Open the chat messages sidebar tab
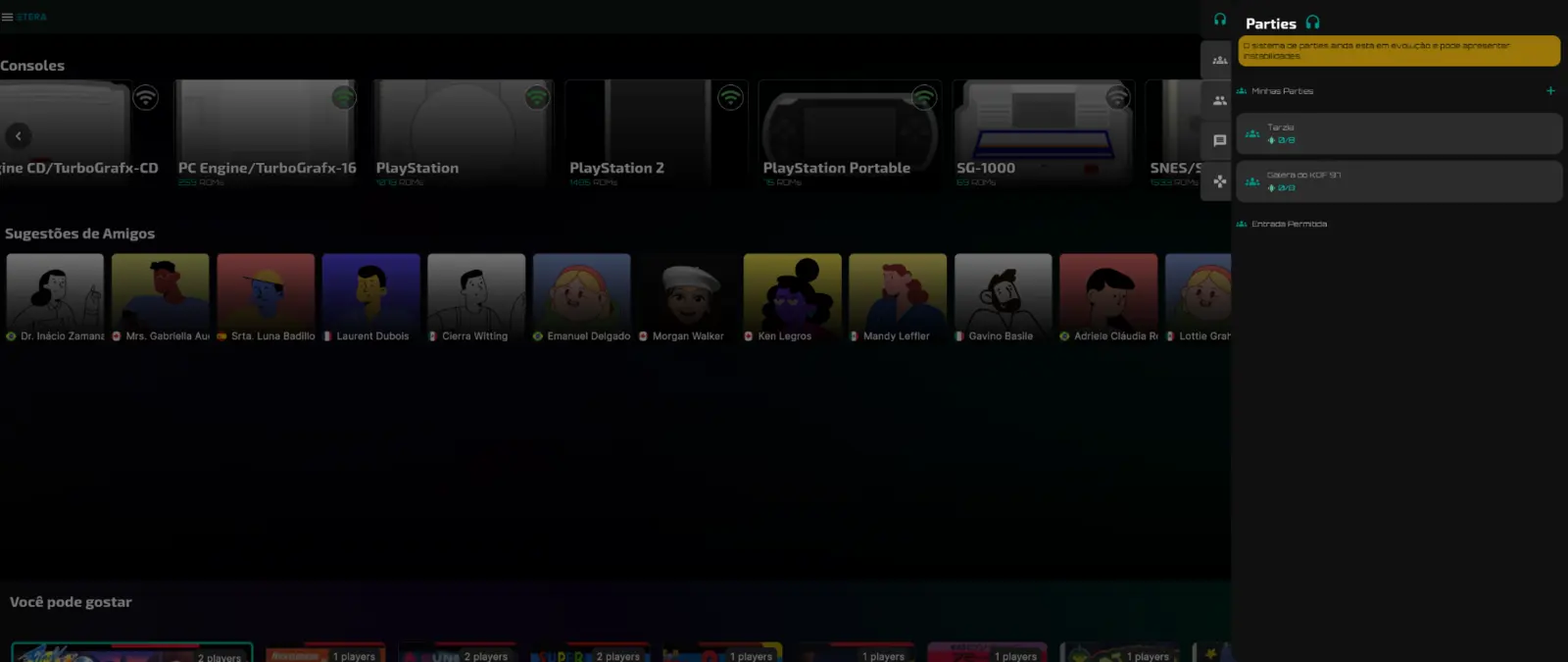Image resolution: width=1568 pixels, height=662 pixels. pos(1219,140)
